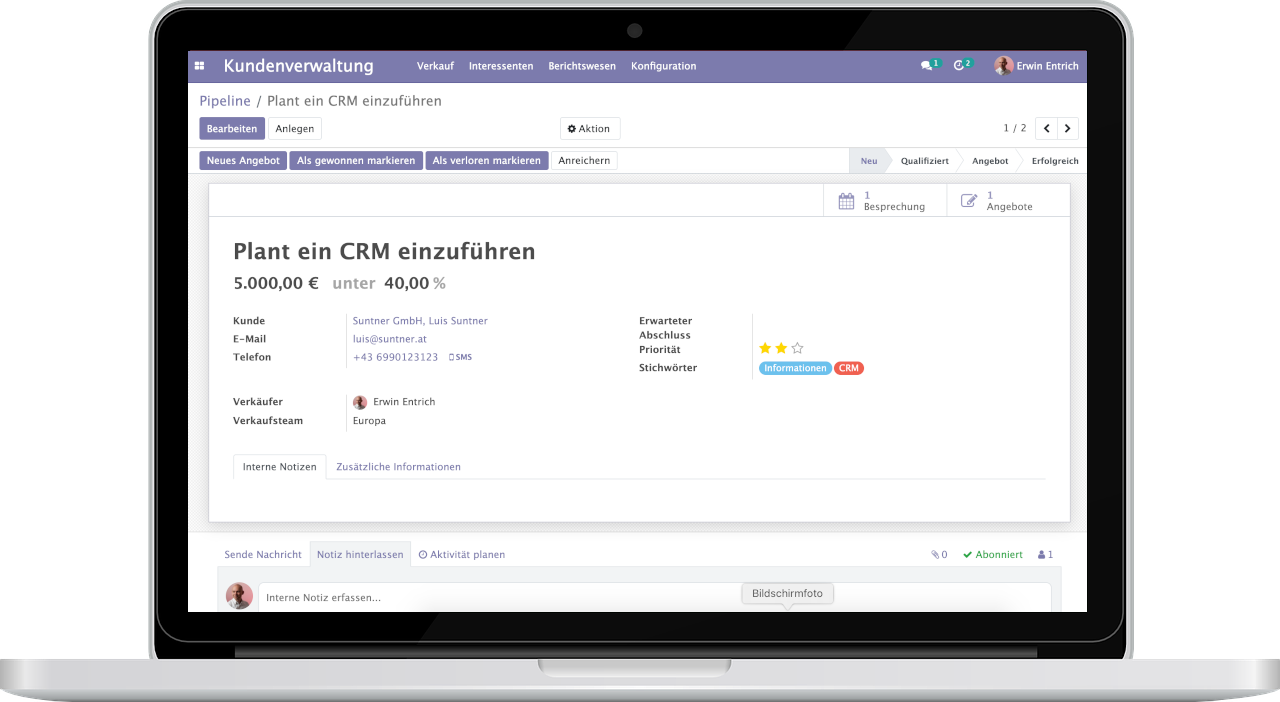Go to next record arrow
The image size is (1280, 702).
[x=1068, y=128]
